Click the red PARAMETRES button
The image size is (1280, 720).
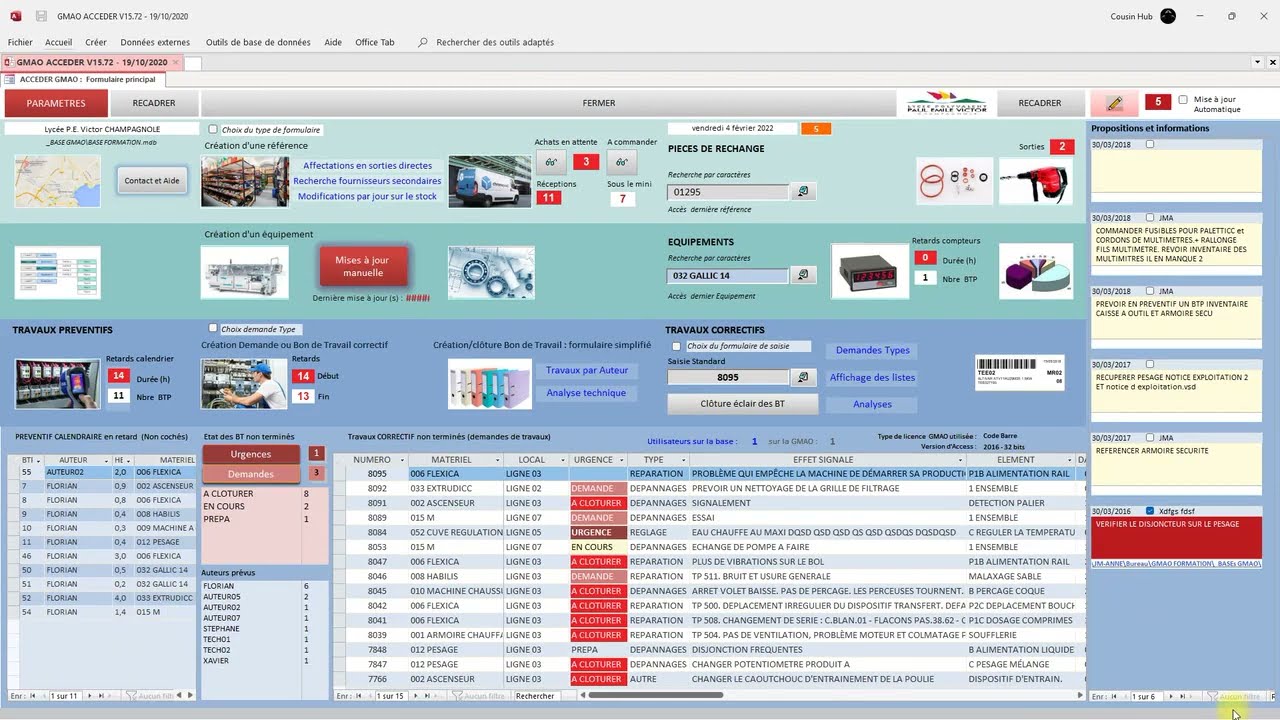tap(56, 103)
